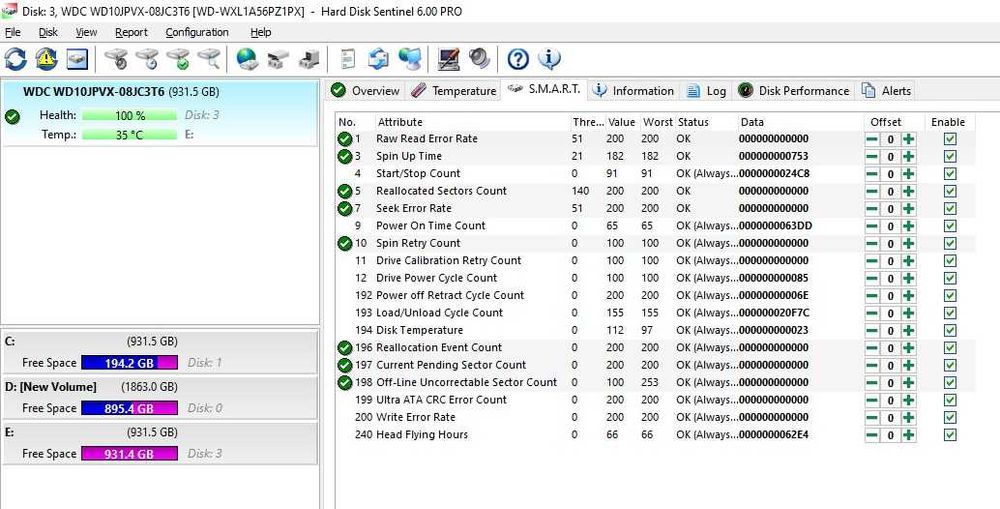The width and height of the screenshot is (1000, 509).
Task: Open the Alerts tab
Action: click(886, 91)
